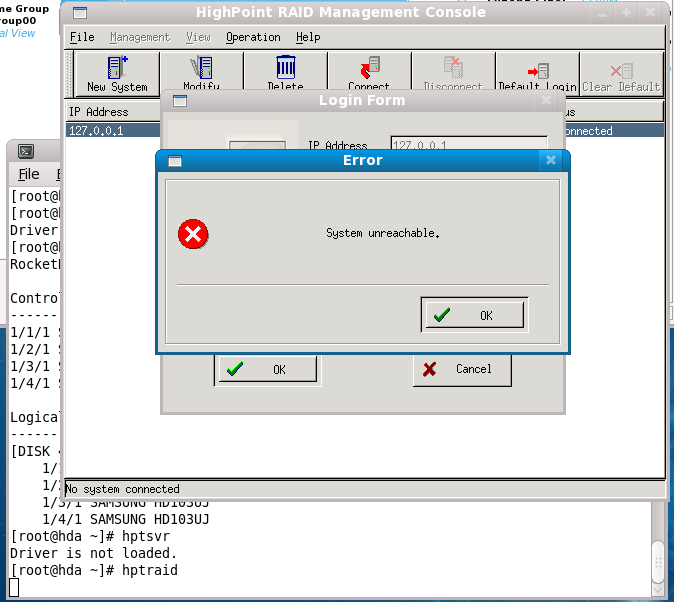The width and height of the screenshot is (674, 602).
Task: Open the Help menu
Action: pyautogui.click(x=308, y=37)
